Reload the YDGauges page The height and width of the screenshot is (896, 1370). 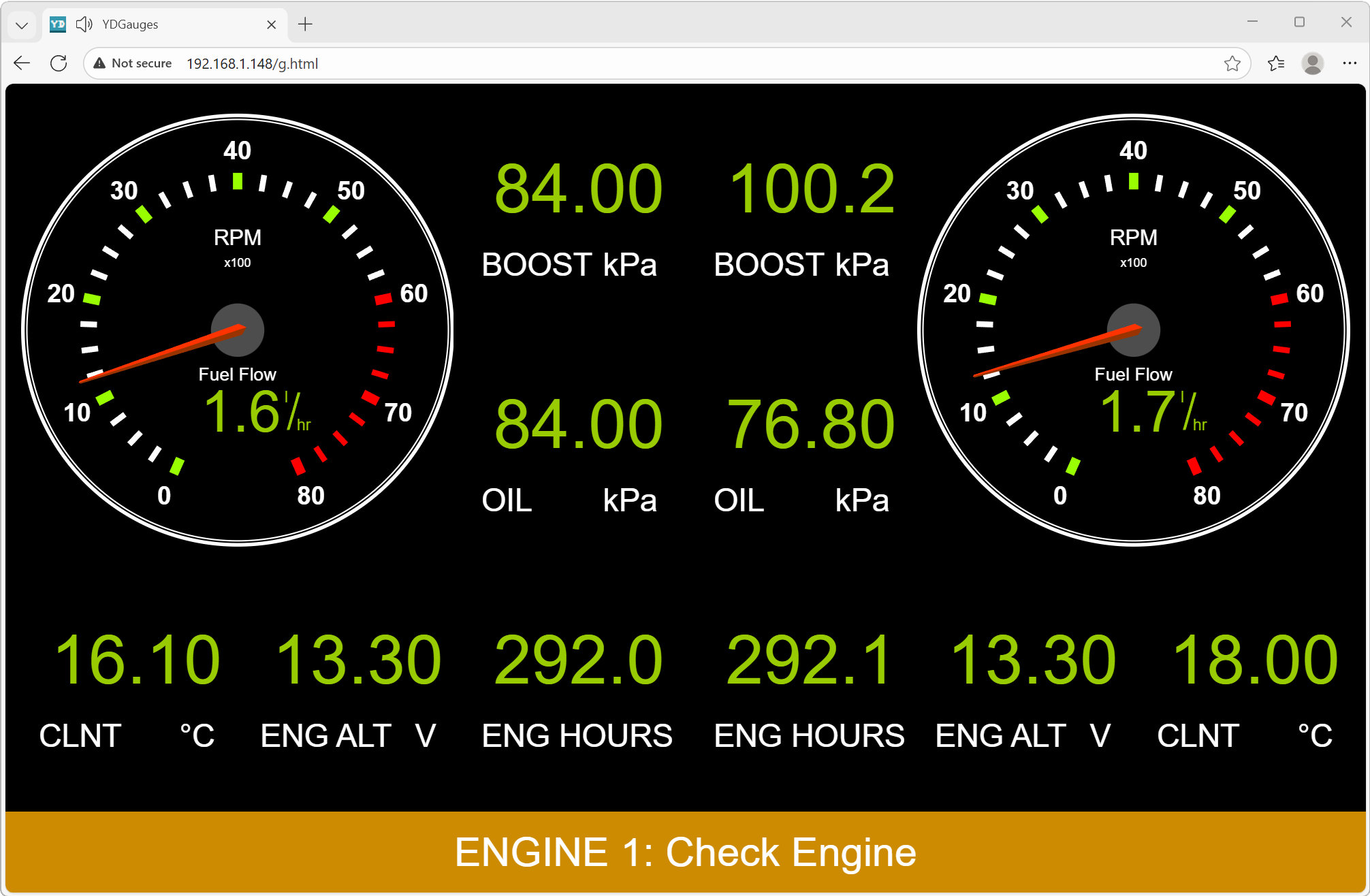click(59, 63)
